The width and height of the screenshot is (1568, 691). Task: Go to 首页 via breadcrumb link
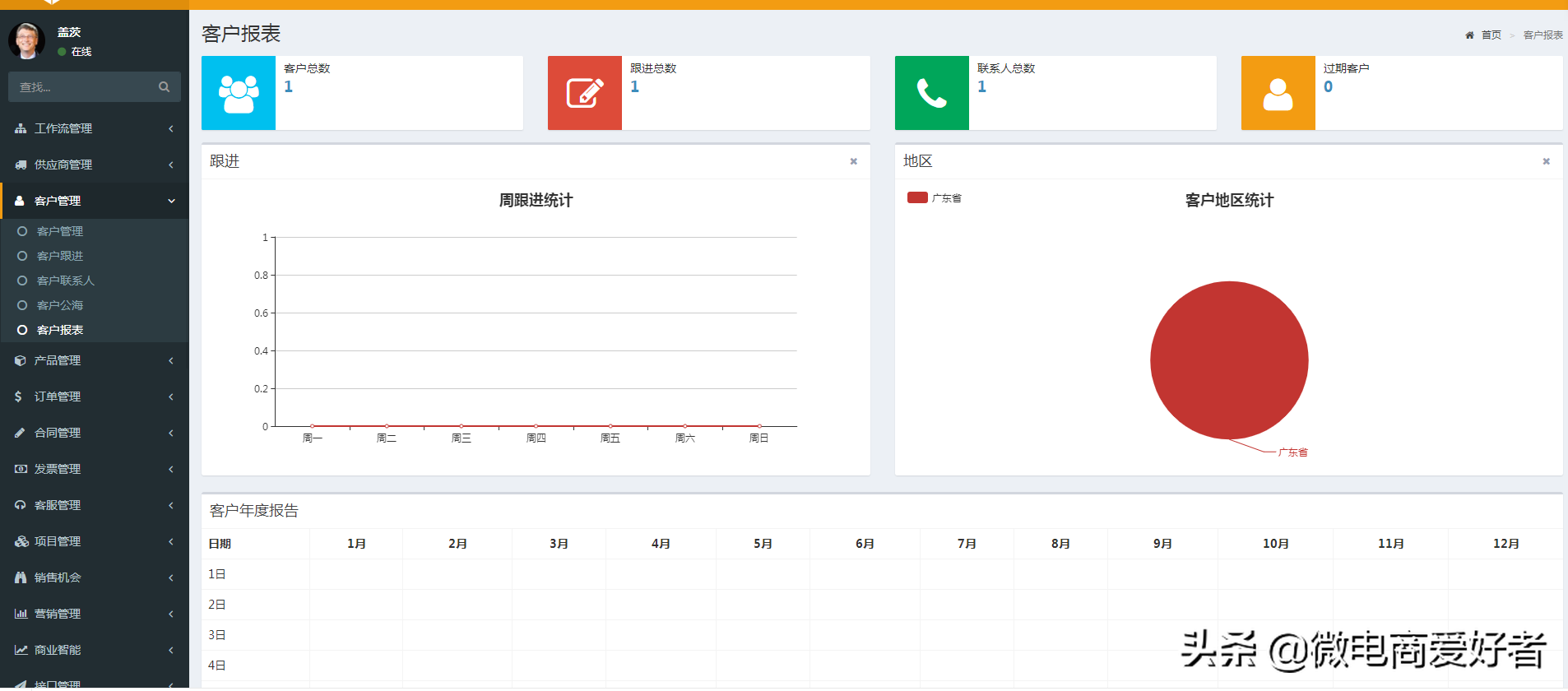pyautogui.click(x=1491, y=35)
